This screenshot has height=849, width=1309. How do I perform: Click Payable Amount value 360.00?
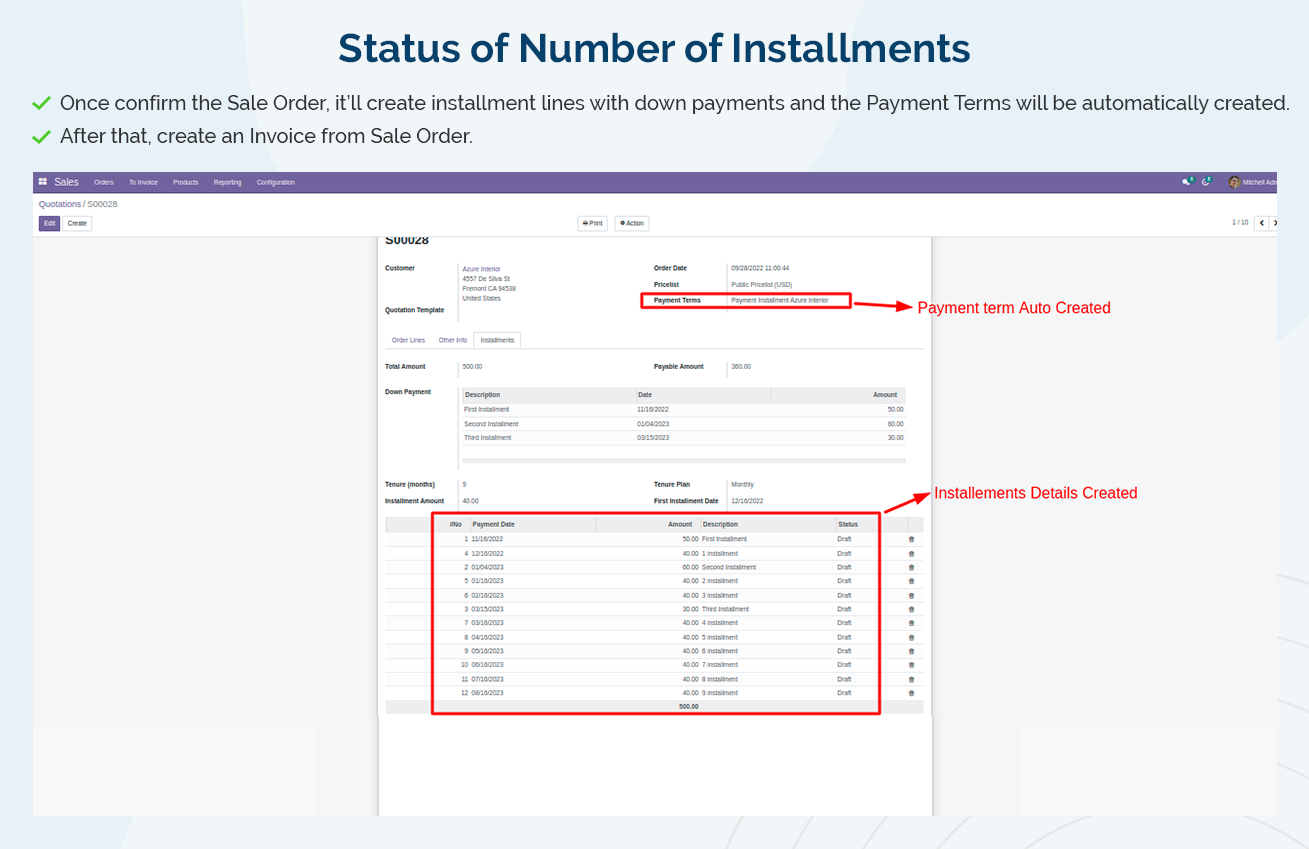741,367
